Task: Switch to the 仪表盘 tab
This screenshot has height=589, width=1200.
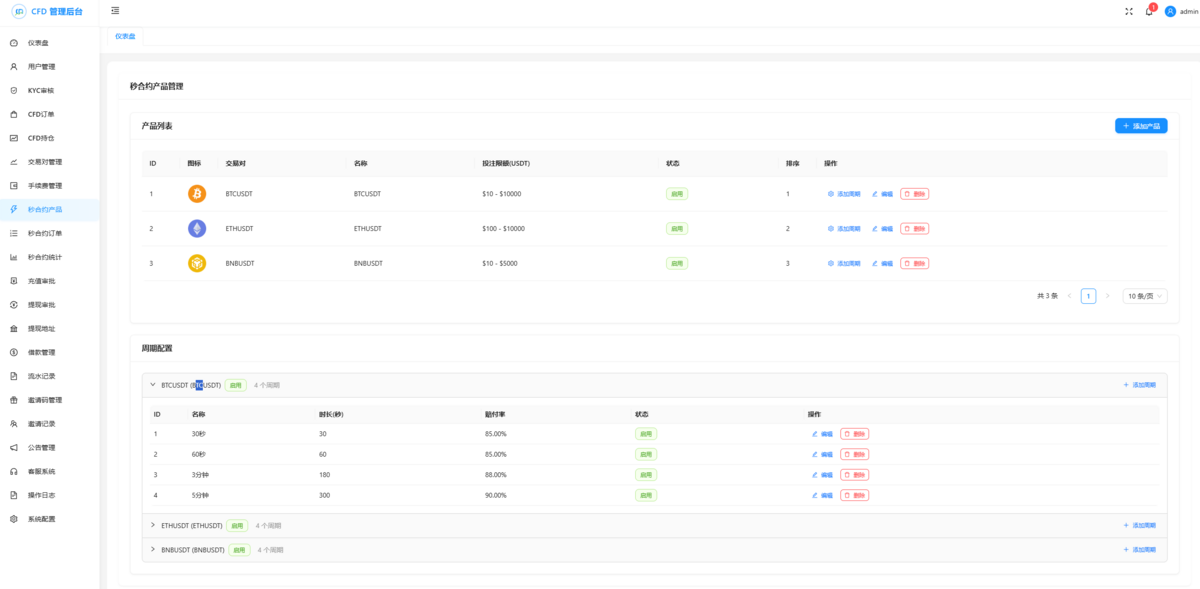Action: pos(125,36)
